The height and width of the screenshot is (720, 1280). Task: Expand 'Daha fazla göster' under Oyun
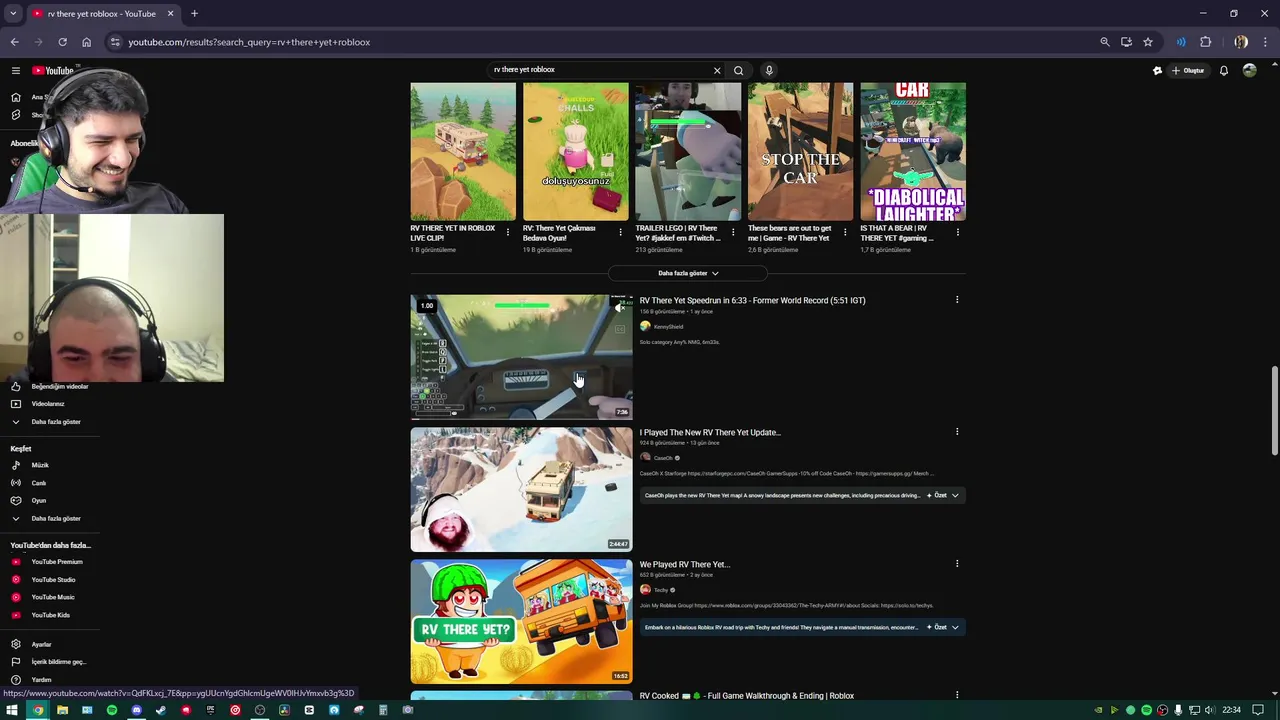[56, 519]
